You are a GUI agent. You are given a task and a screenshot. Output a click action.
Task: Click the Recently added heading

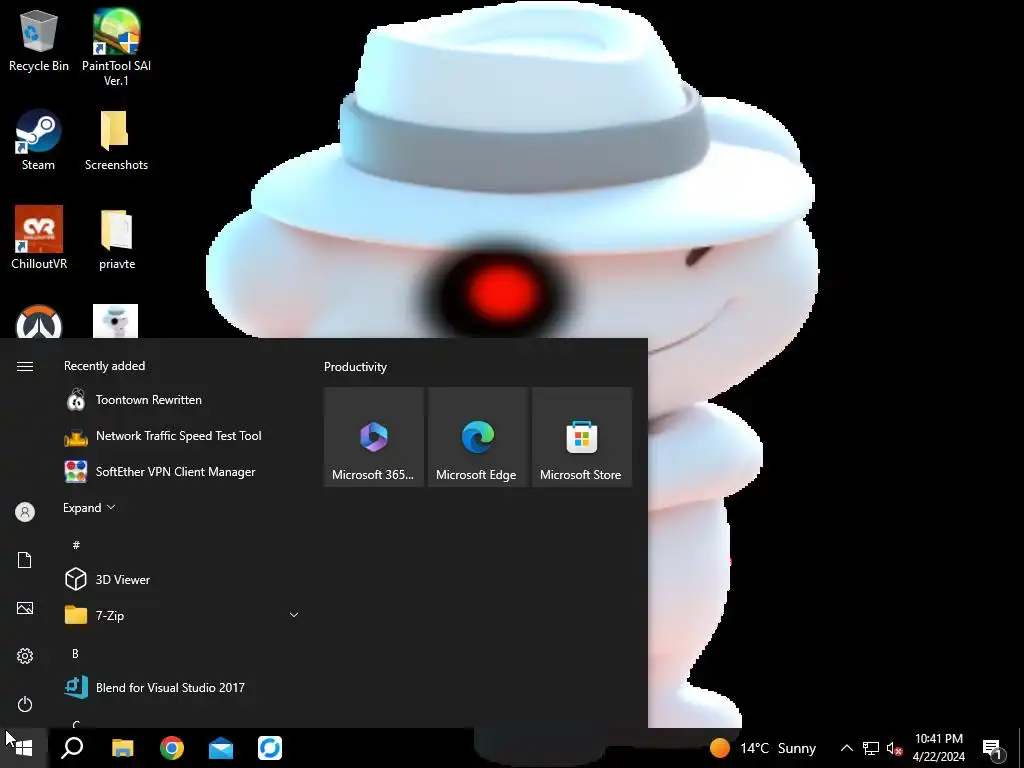tap(104, 366)
